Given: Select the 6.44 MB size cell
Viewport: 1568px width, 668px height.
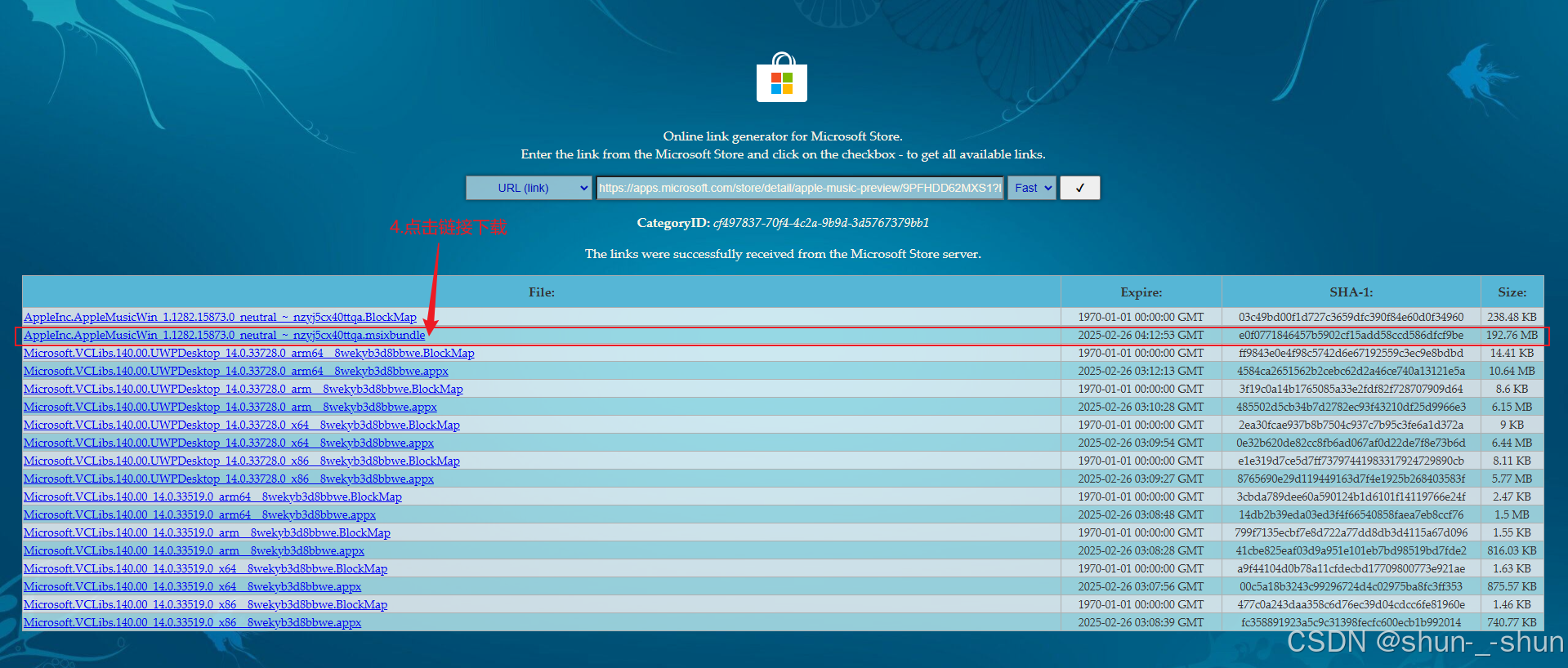Looking at the screenshot, I should pyautogui.click(x=1512, y=443).
